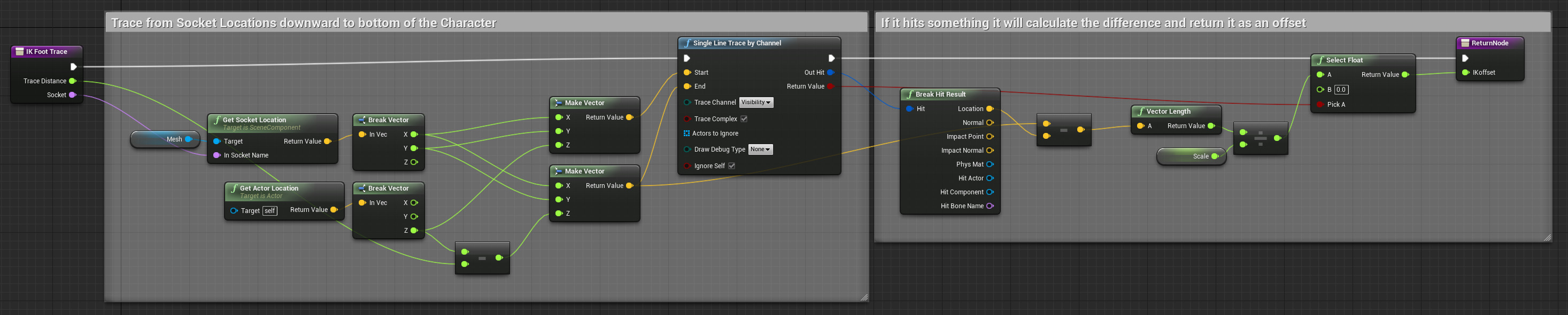Click the Socket output pin on IK Foot Trace

click(x=72, y=95)
